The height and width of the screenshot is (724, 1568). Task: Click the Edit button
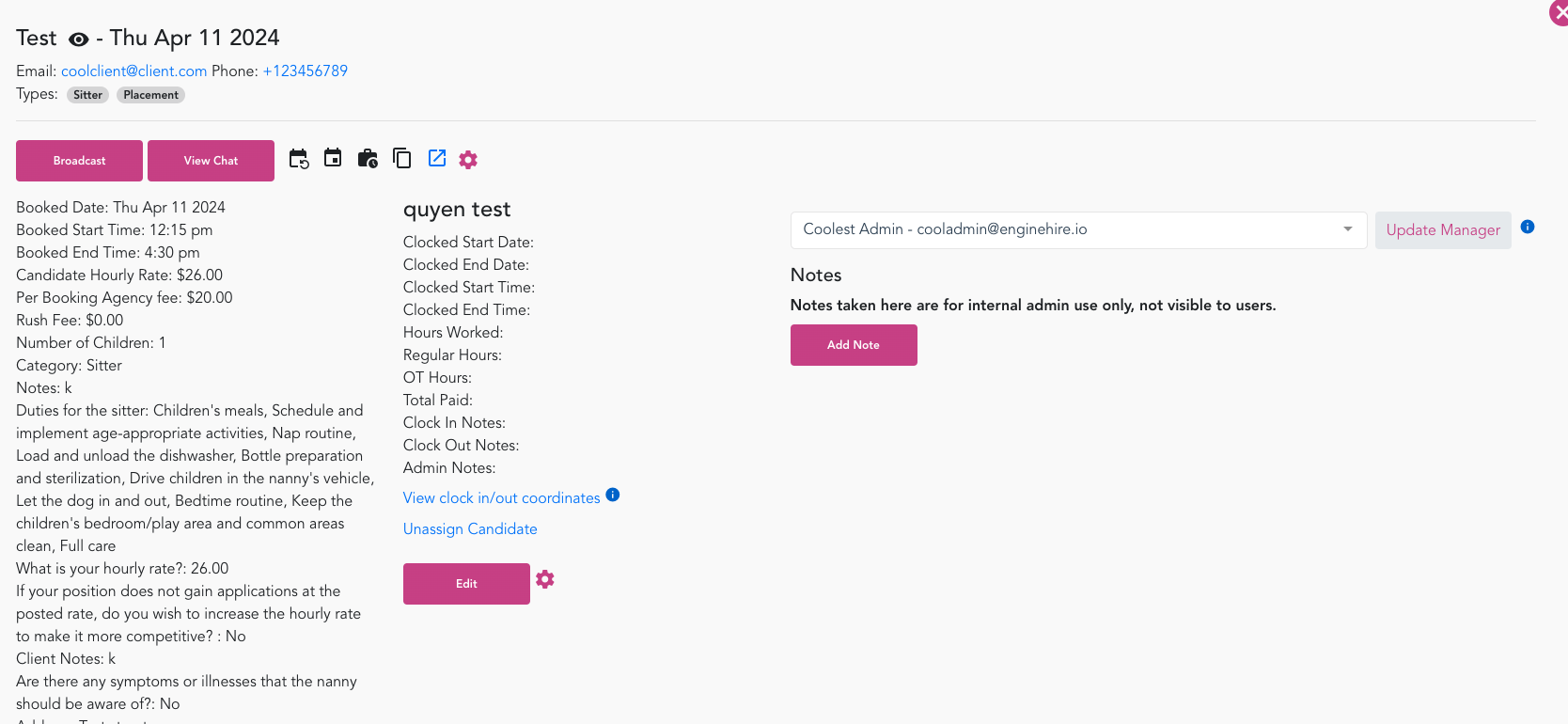pyautogui.click(x=466, y=584)
